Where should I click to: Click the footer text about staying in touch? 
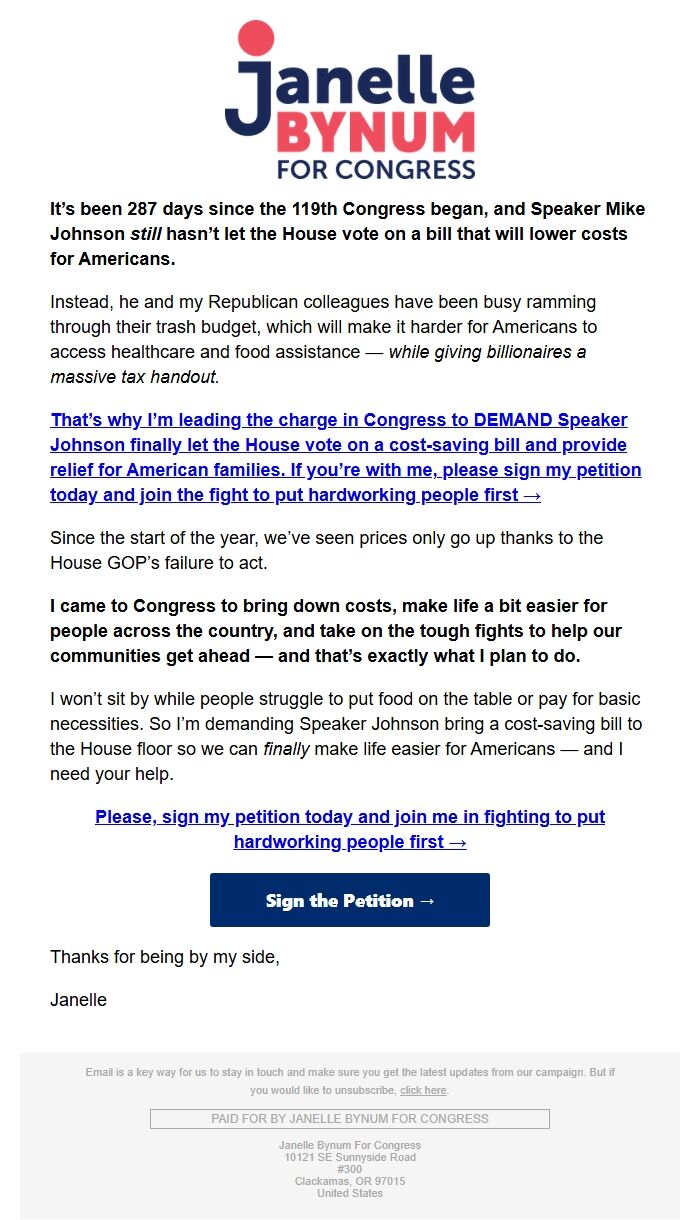pyautogui.click(x=350, y=1073)
